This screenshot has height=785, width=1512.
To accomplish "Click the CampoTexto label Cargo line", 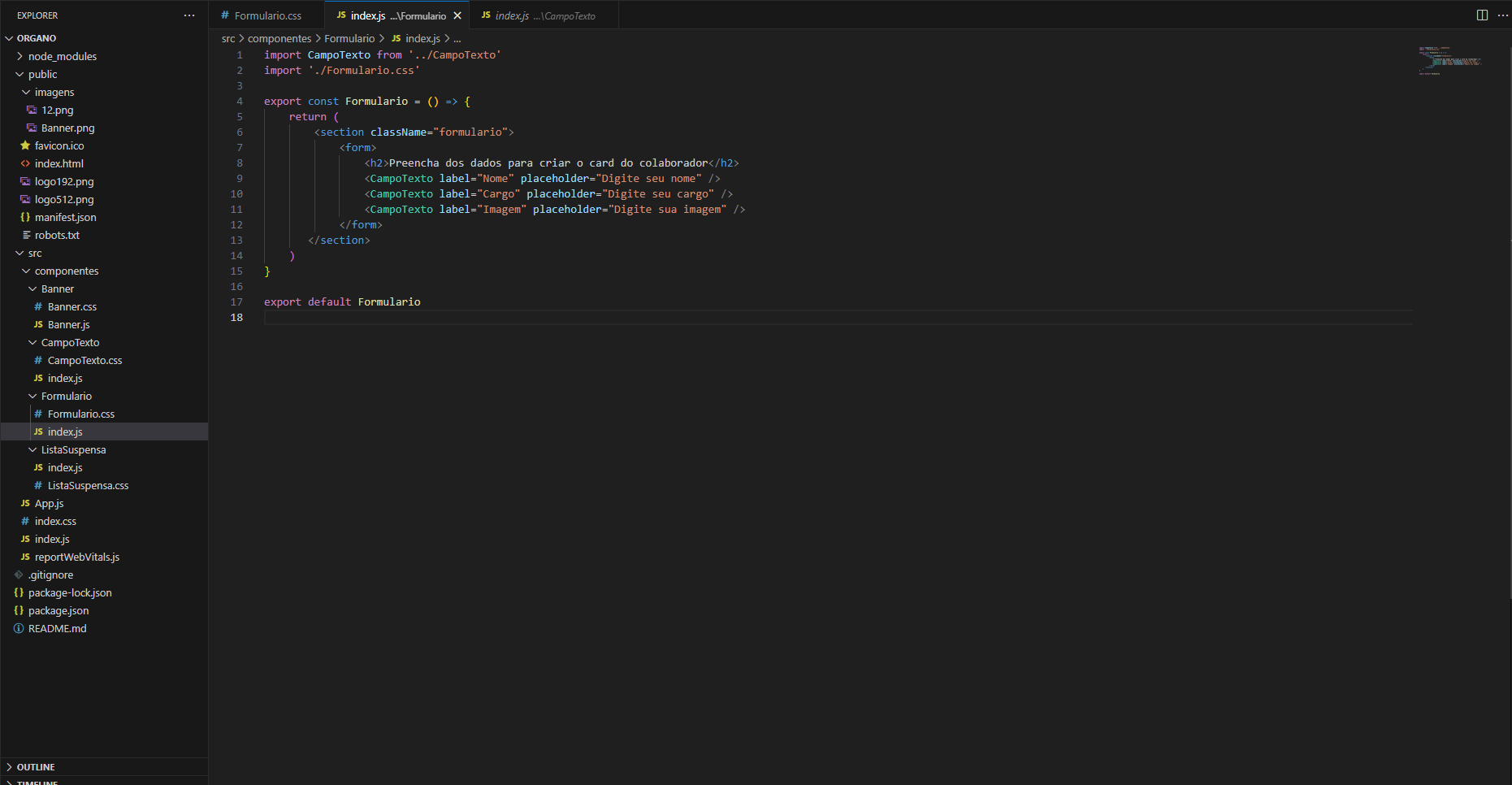I will tap(548, 193).
